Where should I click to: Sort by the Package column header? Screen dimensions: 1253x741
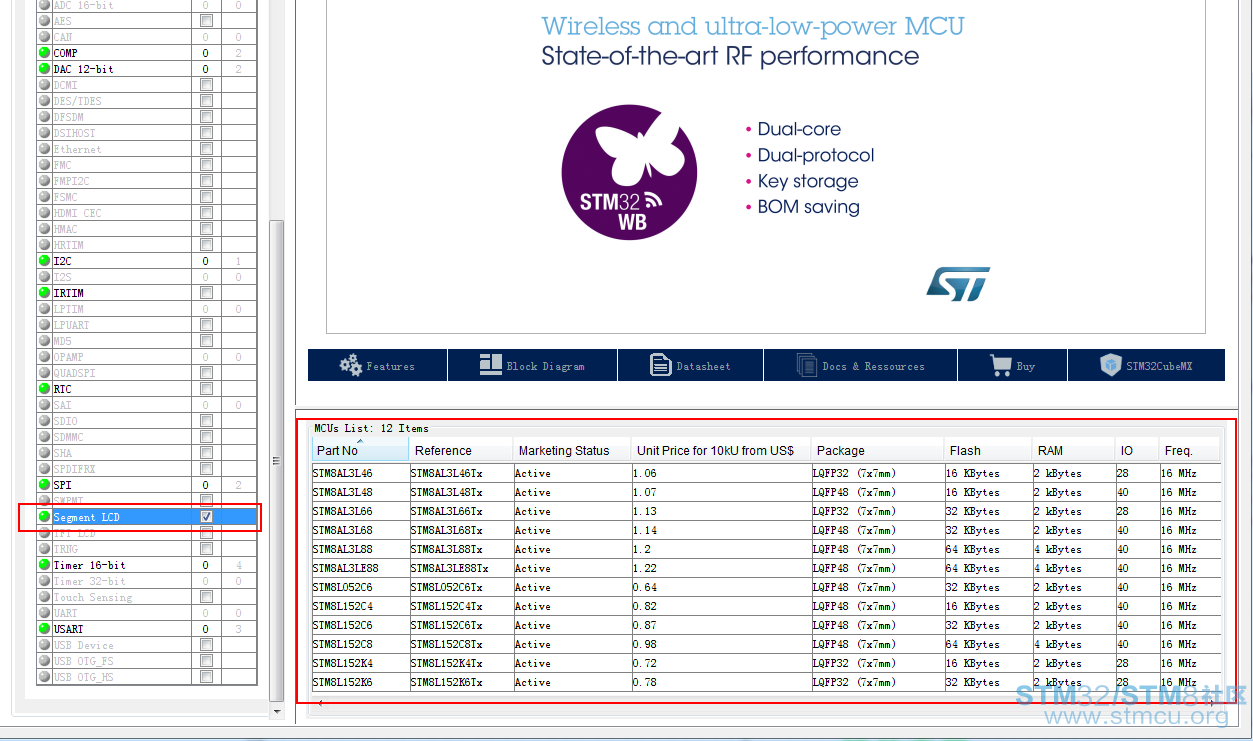tap(877, 450)
